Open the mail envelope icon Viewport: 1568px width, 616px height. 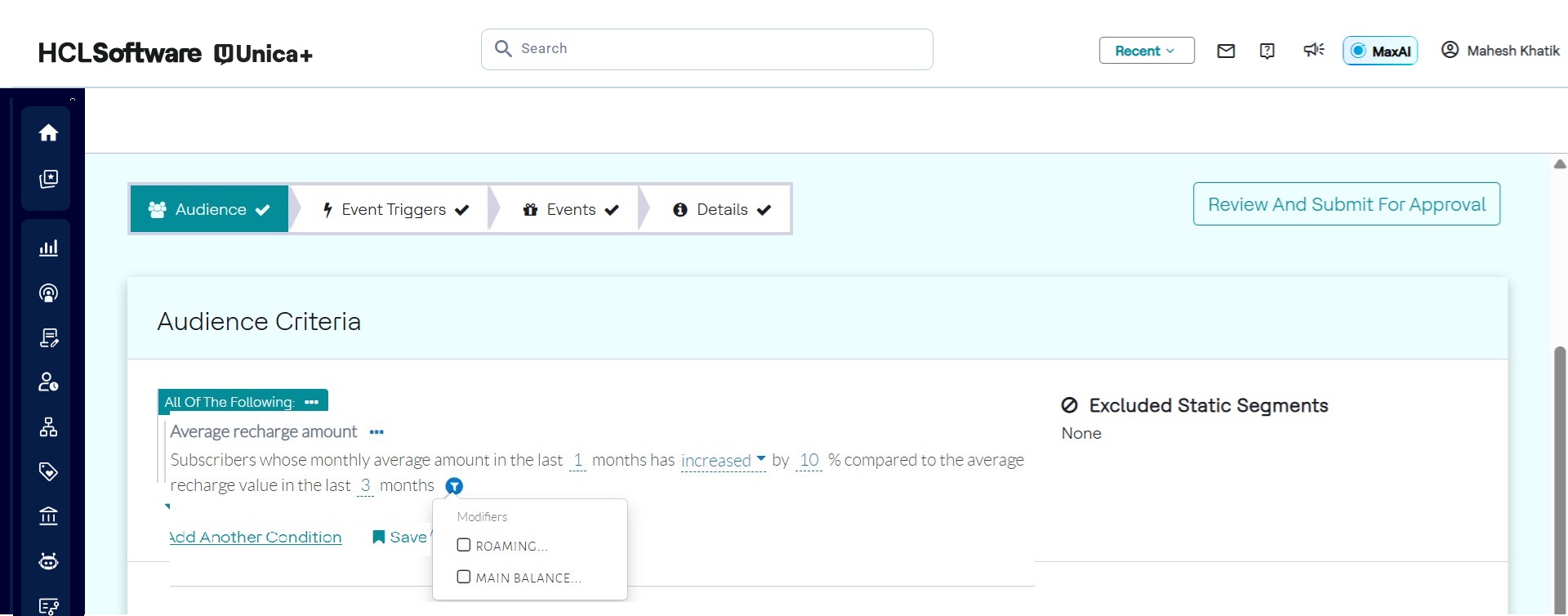[1225, 51]
